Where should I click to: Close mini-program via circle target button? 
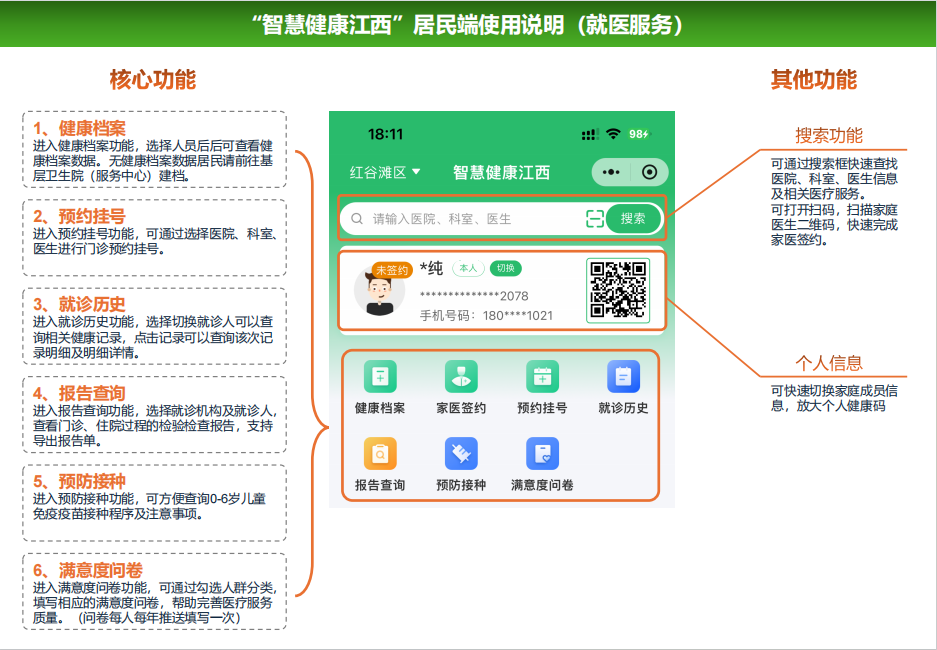(x=650, y=172)
